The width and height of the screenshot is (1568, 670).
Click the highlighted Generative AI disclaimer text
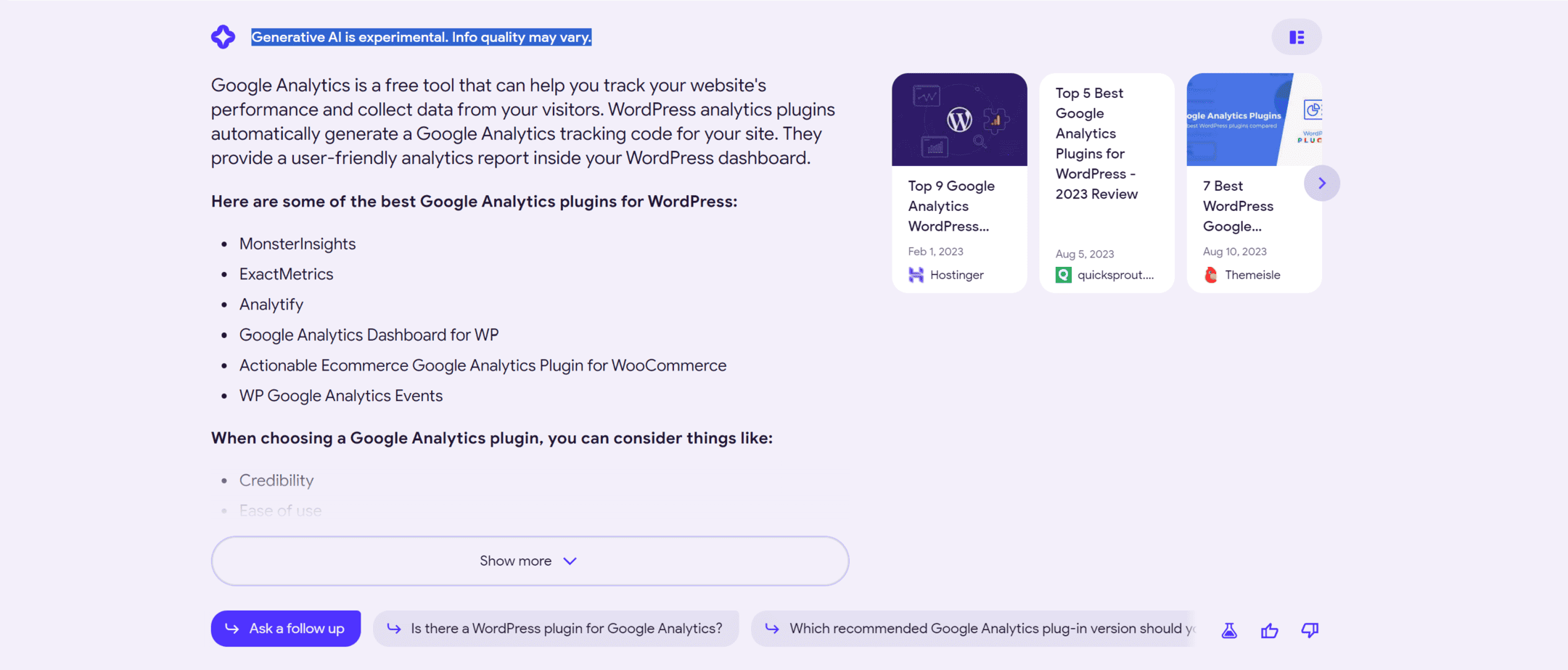(x=421, y=37)
